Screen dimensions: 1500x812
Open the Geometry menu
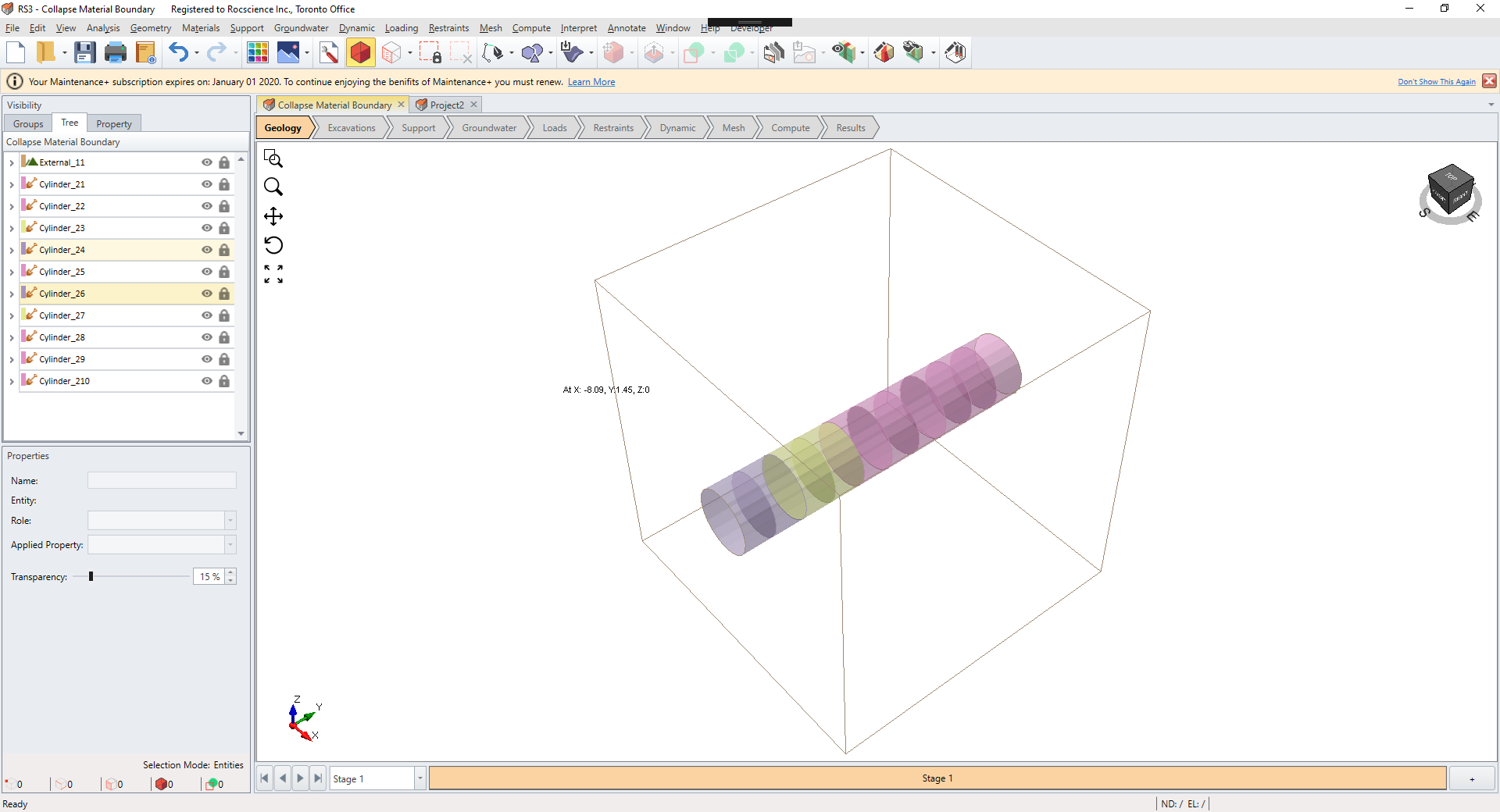[x=151, y=28]
